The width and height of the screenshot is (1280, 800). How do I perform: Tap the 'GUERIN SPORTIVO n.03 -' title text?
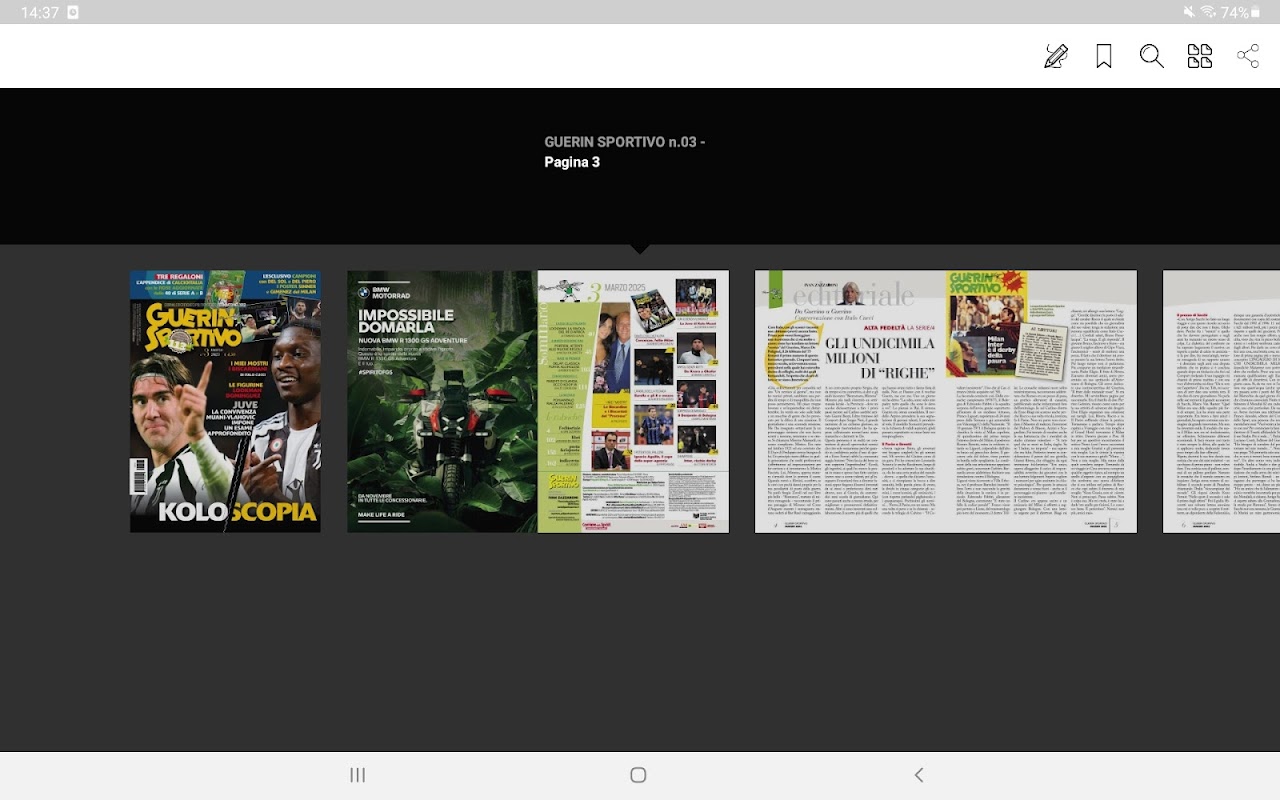click(625, 142)
